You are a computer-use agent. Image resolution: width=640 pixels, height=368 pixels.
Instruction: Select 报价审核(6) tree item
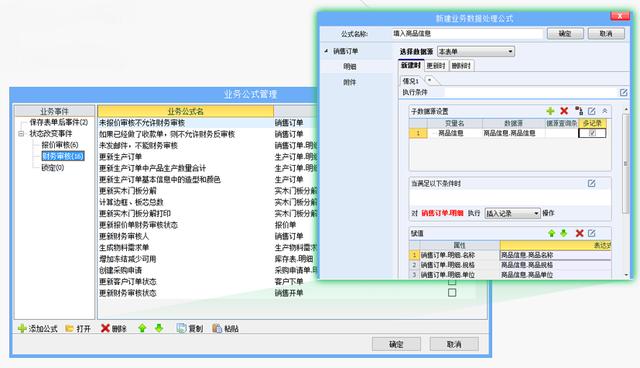[x=60, y=145]
